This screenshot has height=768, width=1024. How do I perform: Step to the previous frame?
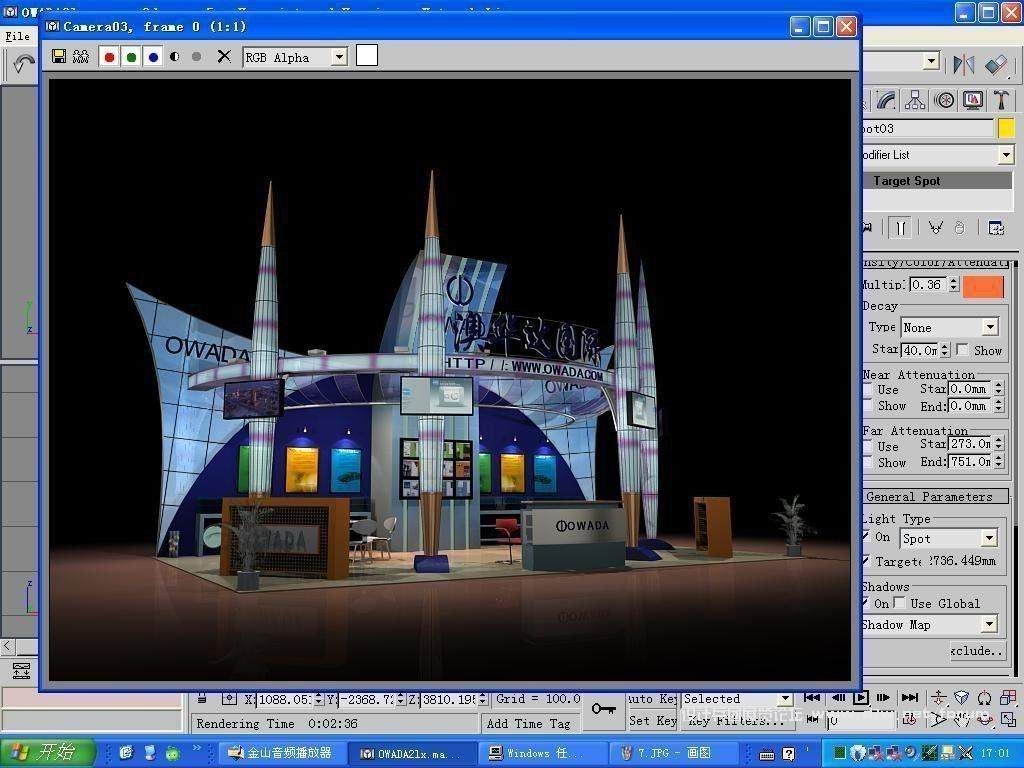(x=838, y=697)
